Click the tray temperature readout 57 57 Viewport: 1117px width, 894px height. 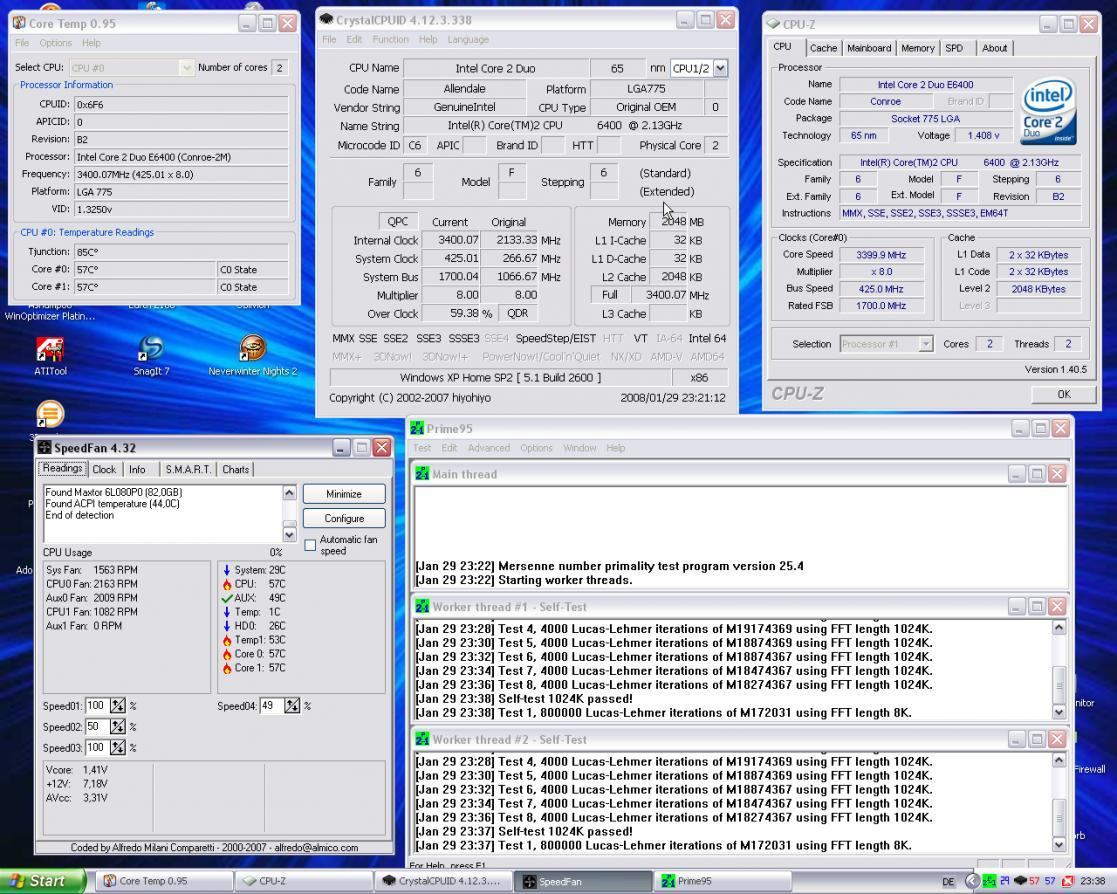click(1041, 881)
